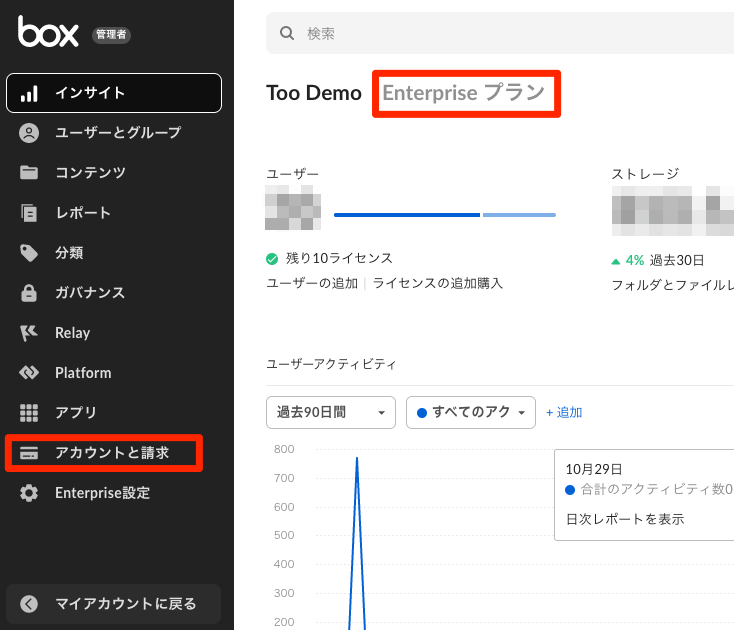Click the ガバナンス lock icon
734x630 pixels.
[29, 293]
